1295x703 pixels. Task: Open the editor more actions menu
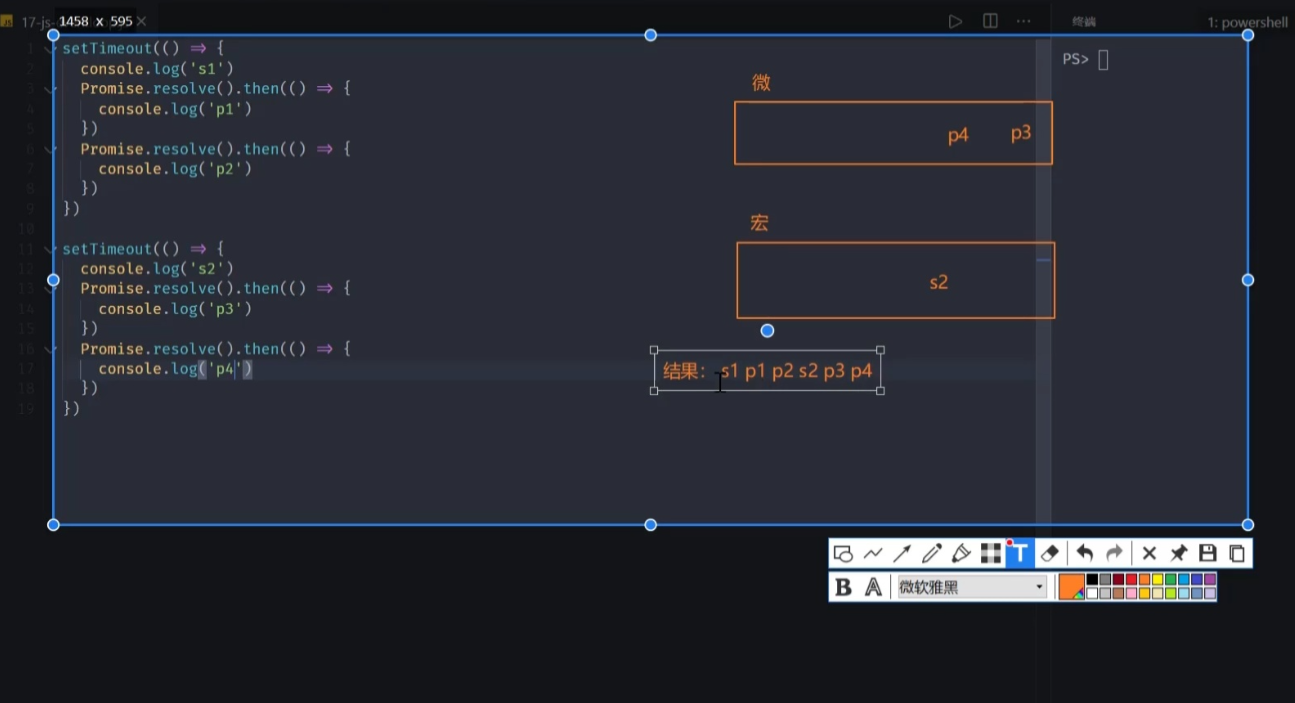[x=1023, y=21]
